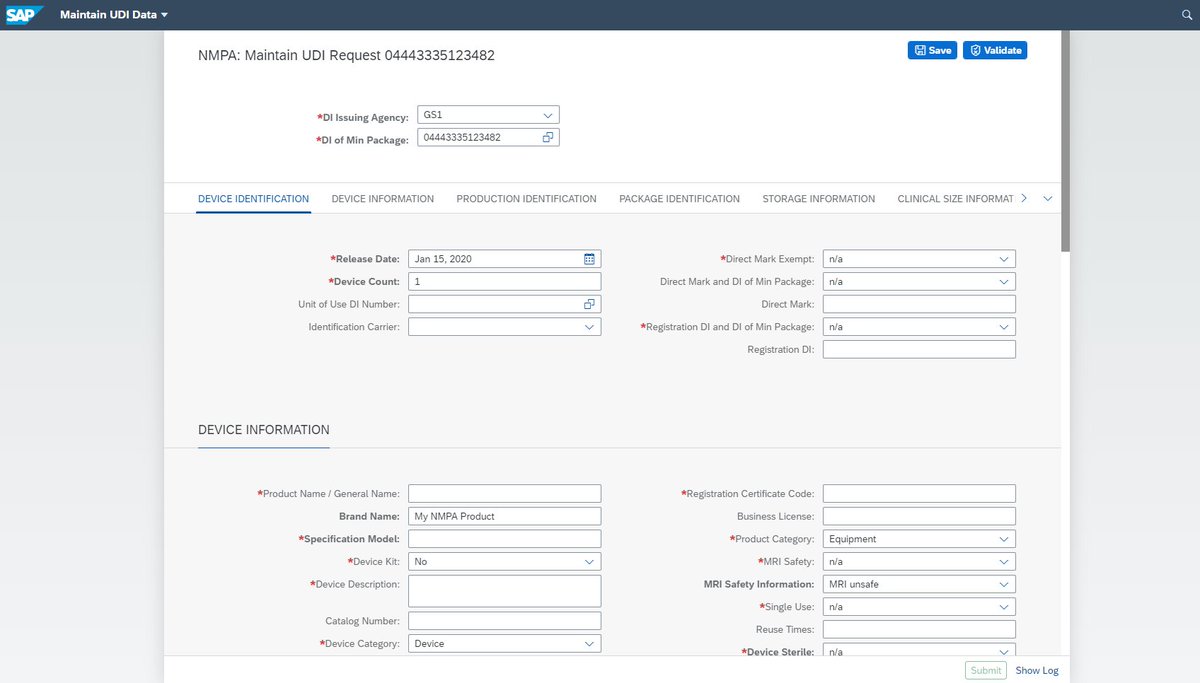This screenshot has width=1200, height=683.
Task: Expand Single Use dropdown
Action: point(1004,607)
